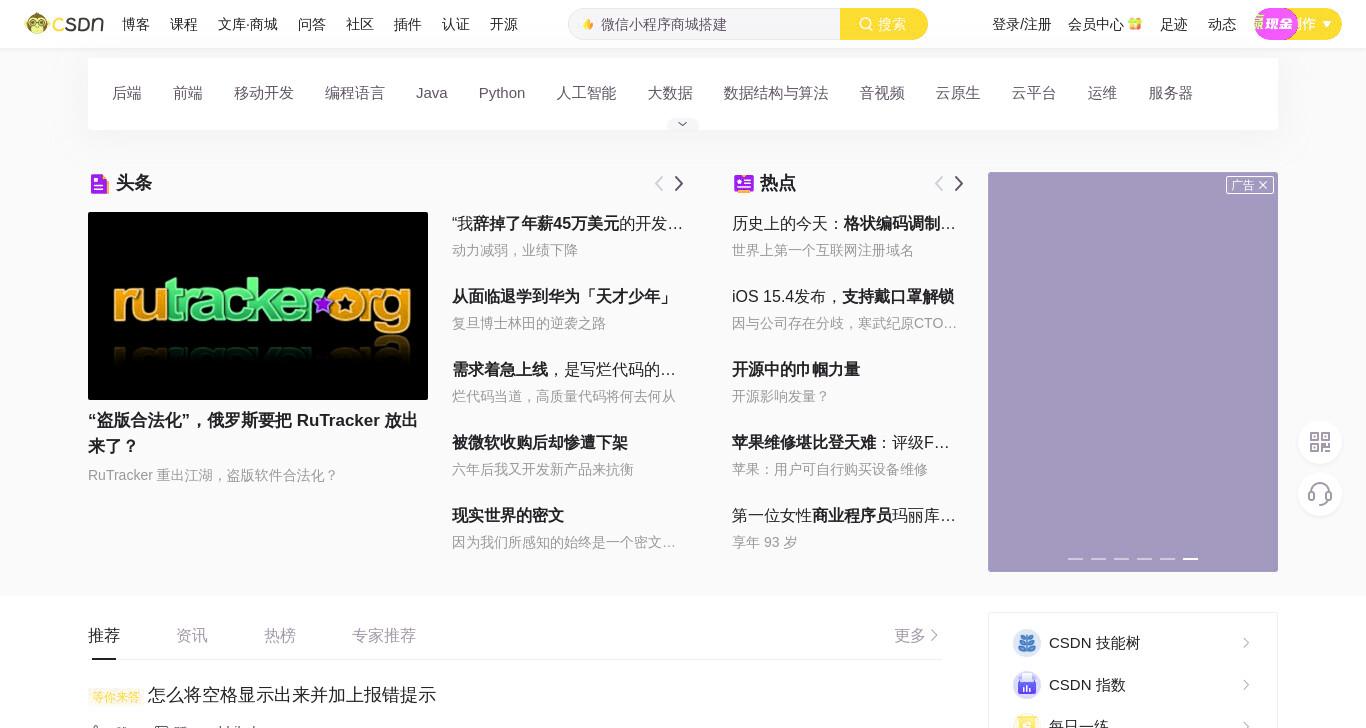This screenshot has width=1366, height=728.
Task: Open article 被微软收购后却惨遭下架
Action: click(x=540, y=443)
